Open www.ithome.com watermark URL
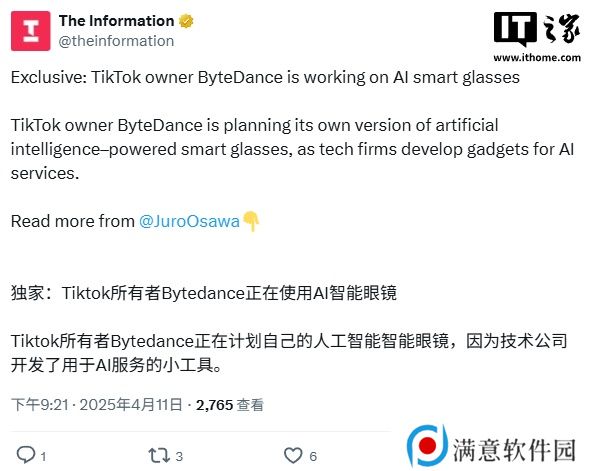The height and width of the screenshot is (471, 591). [x=537, y=58]
